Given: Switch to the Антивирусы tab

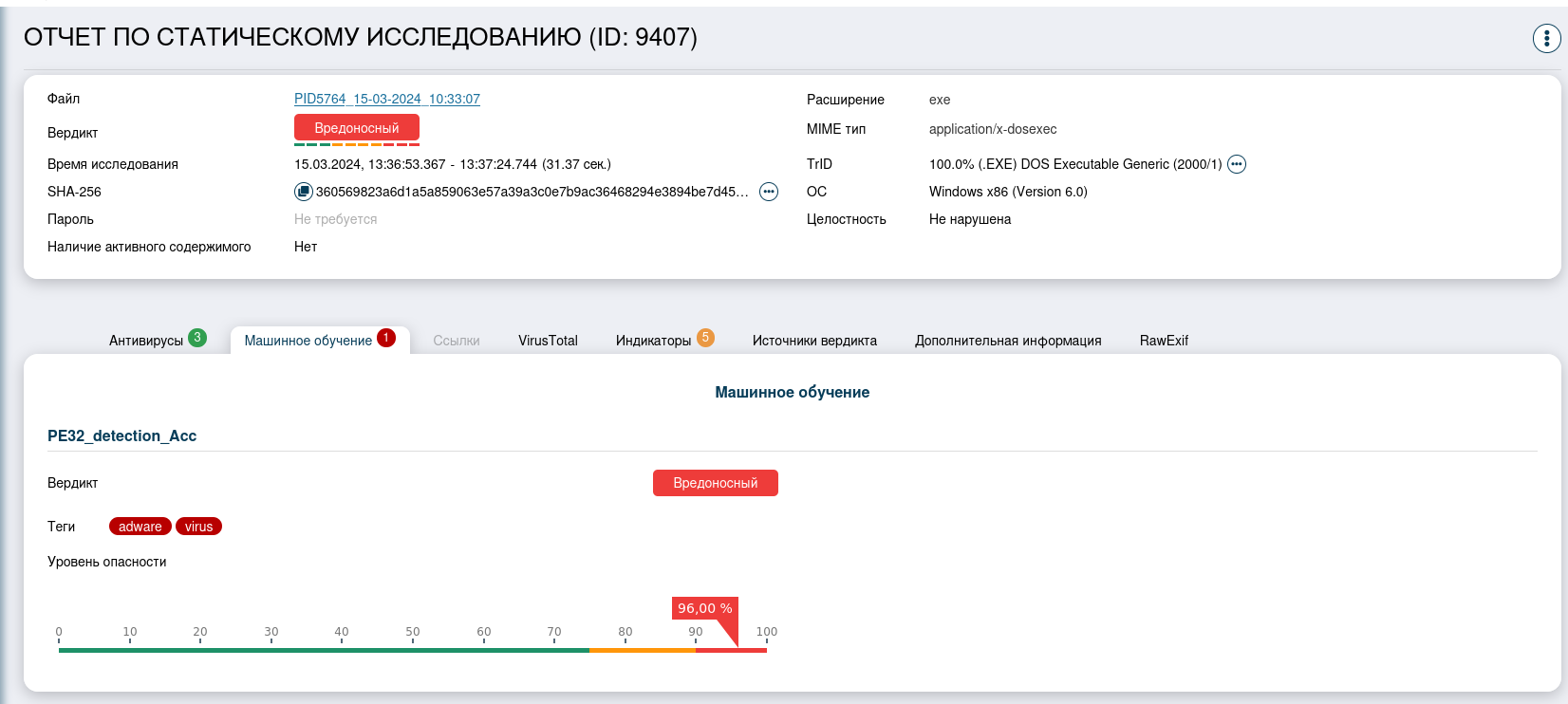Looking at the screenshot, I should pos(146,341).
